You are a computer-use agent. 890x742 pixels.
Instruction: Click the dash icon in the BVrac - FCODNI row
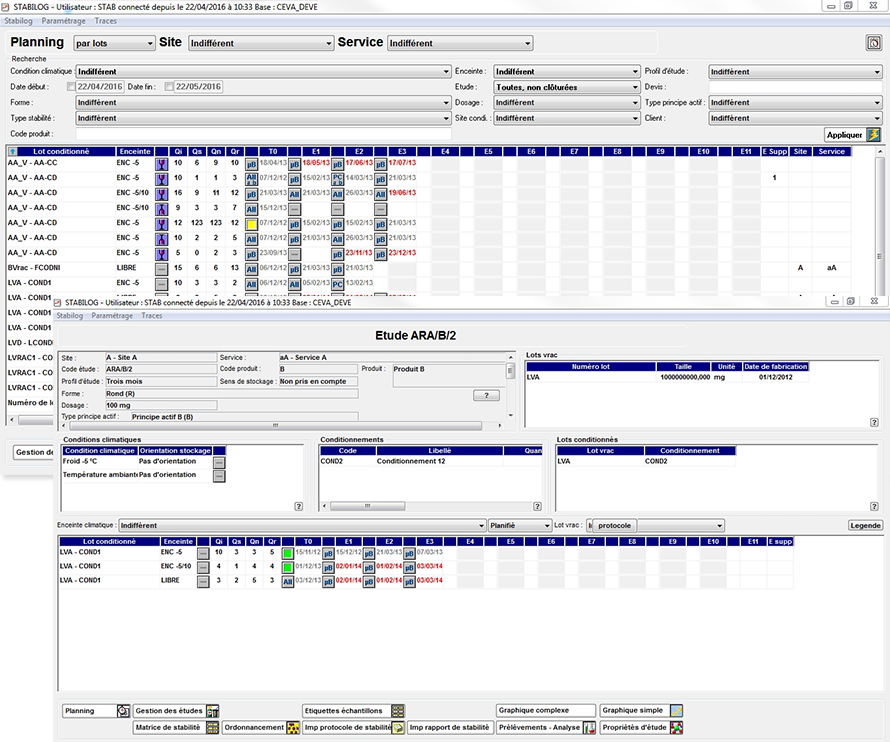162,269
